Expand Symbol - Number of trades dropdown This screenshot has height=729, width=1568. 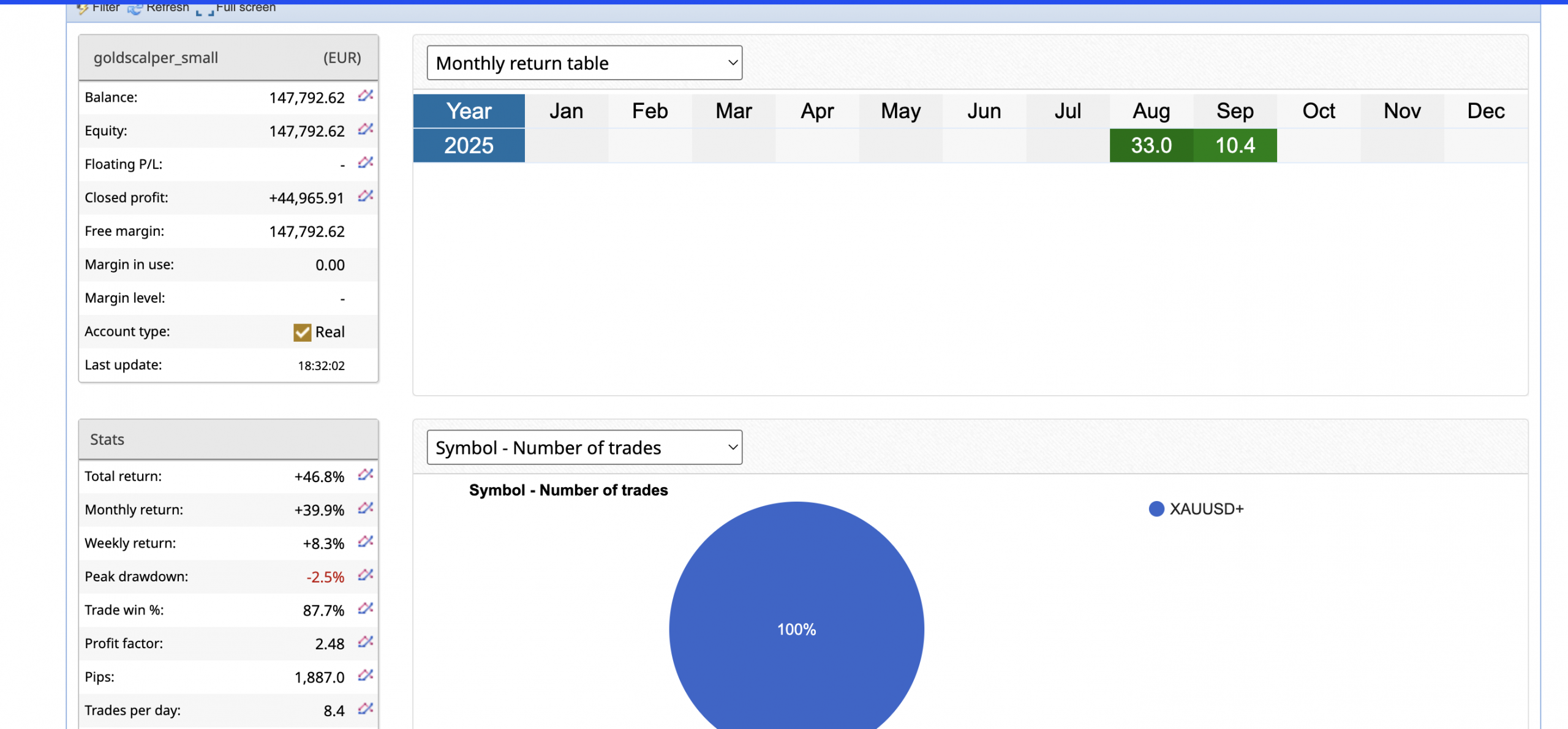[x=584, y=448]
